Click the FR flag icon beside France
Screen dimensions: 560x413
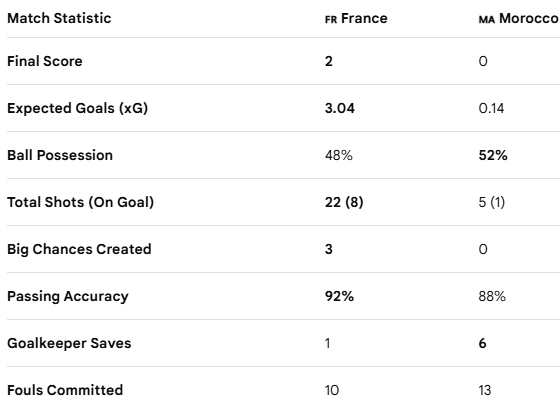pyautogui.click(x=331, y=19)
